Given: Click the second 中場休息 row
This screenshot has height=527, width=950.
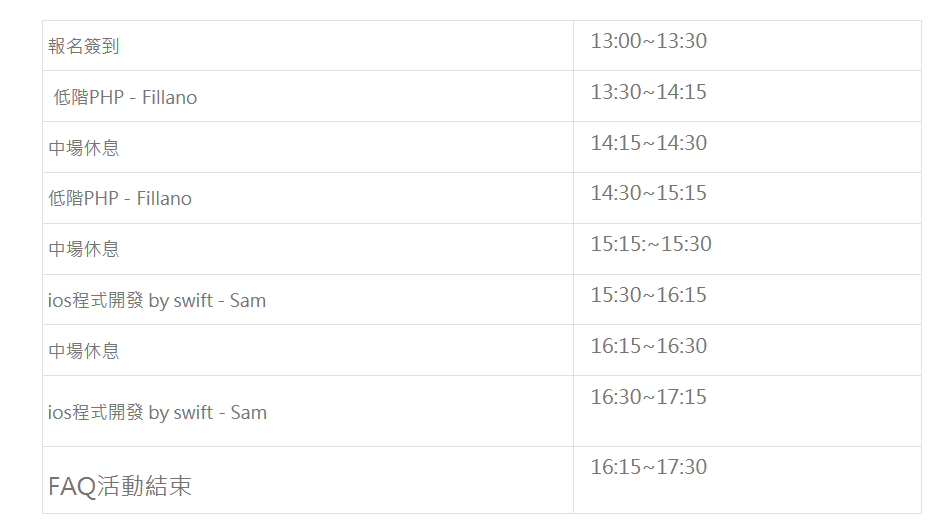Looking at the screenshot, I should point(308,249).
